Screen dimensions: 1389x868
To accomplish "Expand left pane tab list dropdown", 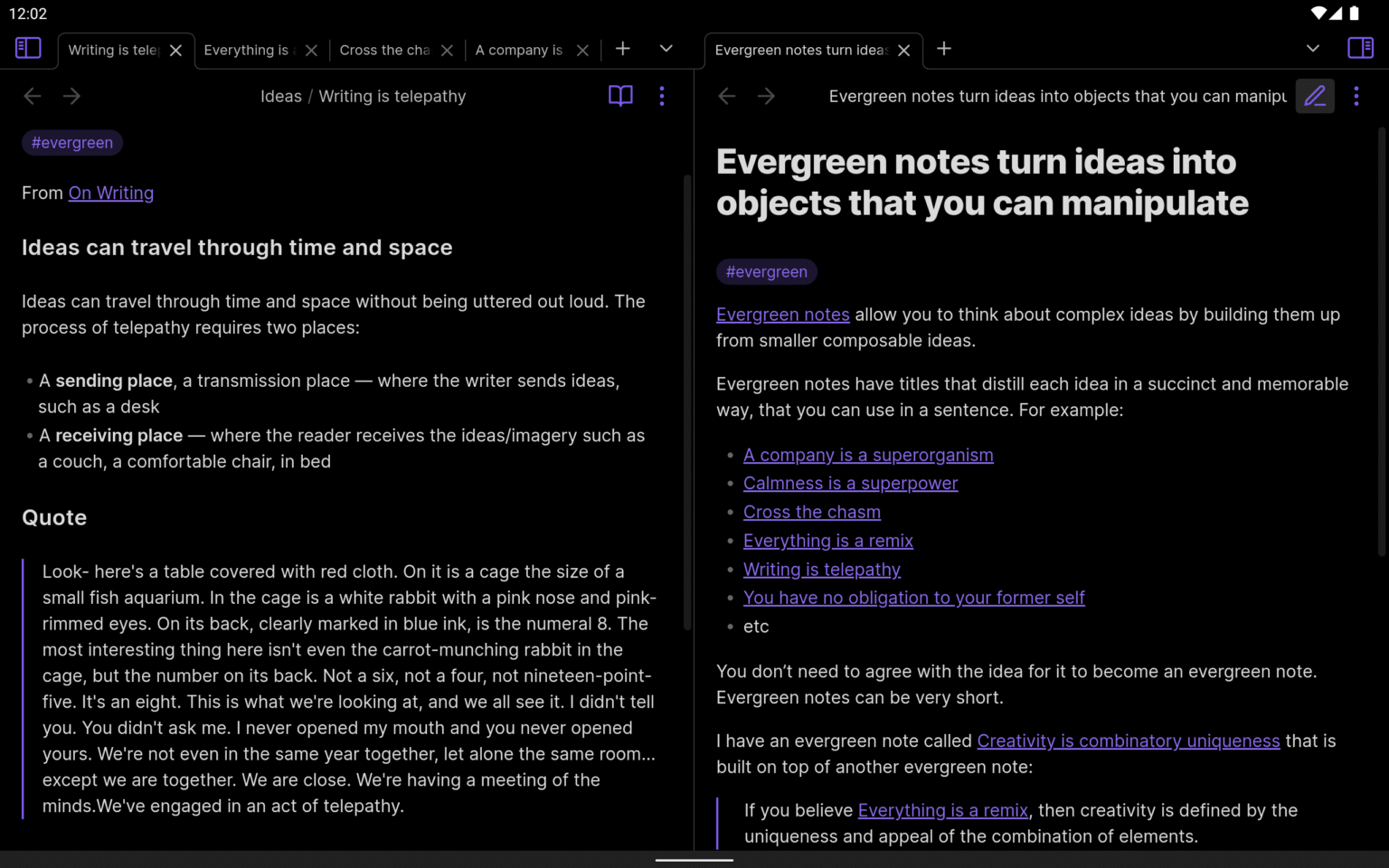I will [666, 49].
